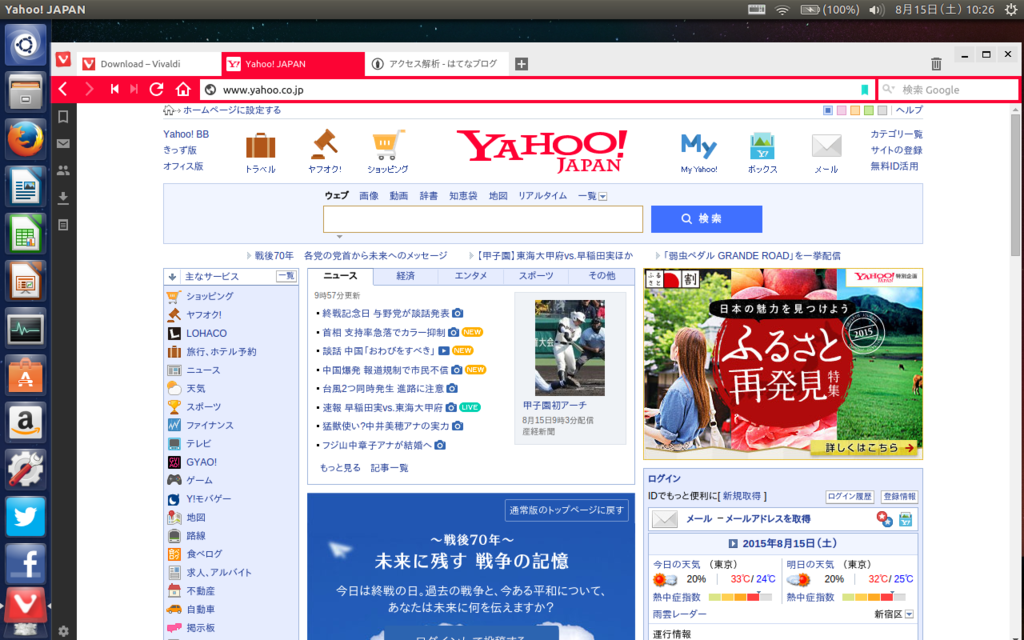Click the fast forward navigation button
Screen dimensions: 1024x640
click(135, 89)
